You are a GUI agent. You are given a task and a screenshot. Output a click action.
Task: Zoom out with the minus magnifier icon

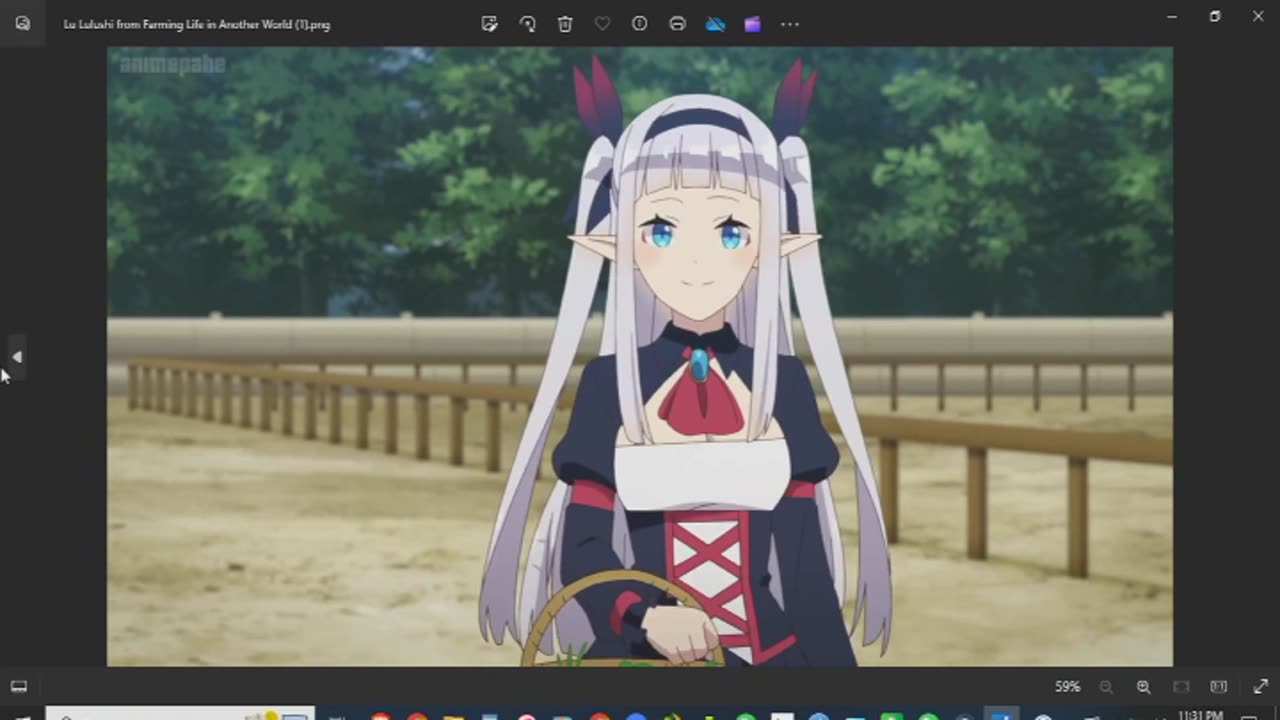tap(1106, 687)
